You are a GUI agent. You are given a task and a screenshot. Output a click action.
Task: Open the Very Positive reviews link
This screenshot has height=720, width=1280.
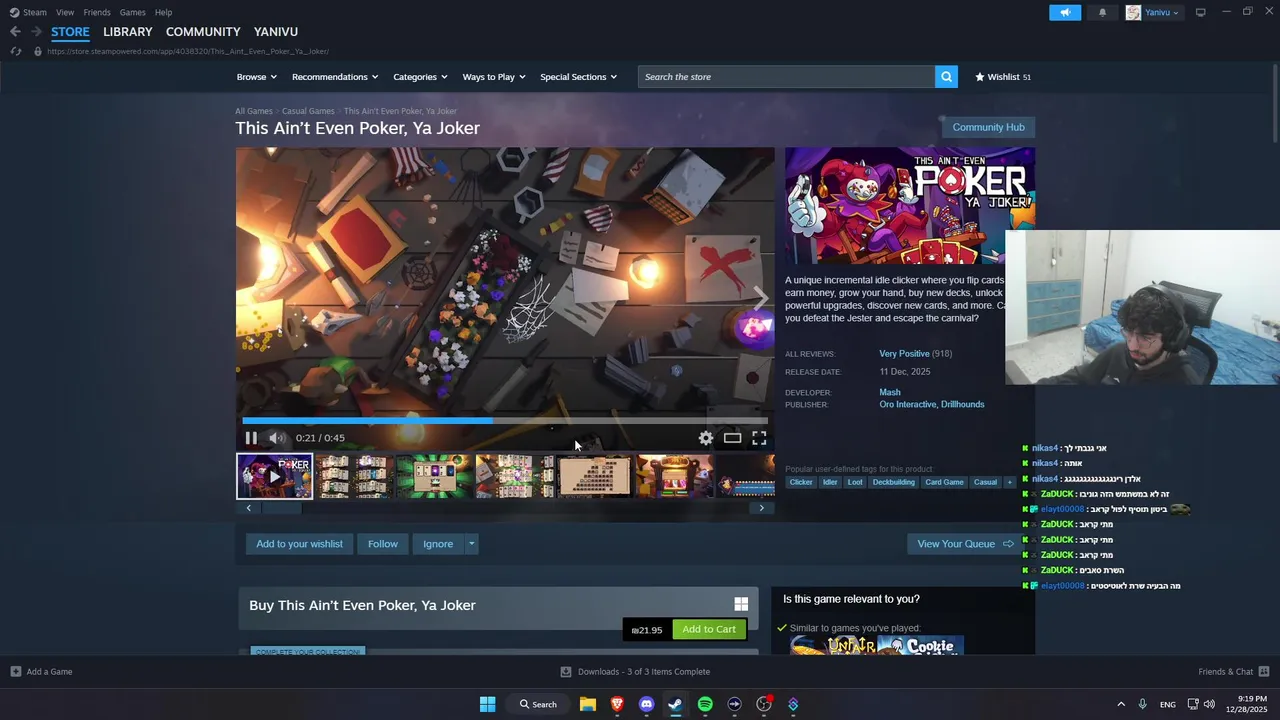pyautogui.click(x=904, y=354)
